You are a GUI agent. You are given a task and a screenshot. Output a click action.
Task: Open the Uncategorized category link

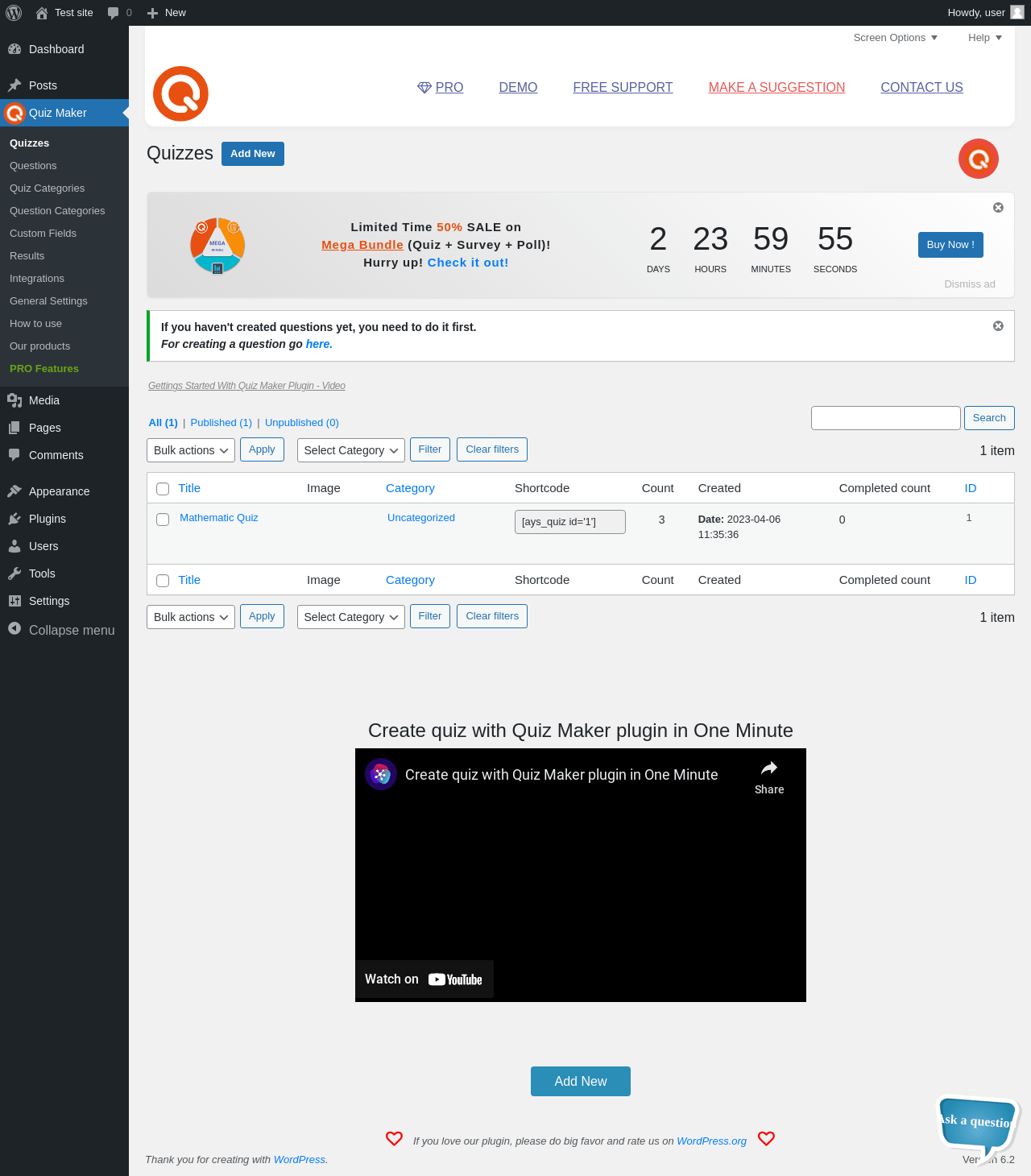click(421, 518)
